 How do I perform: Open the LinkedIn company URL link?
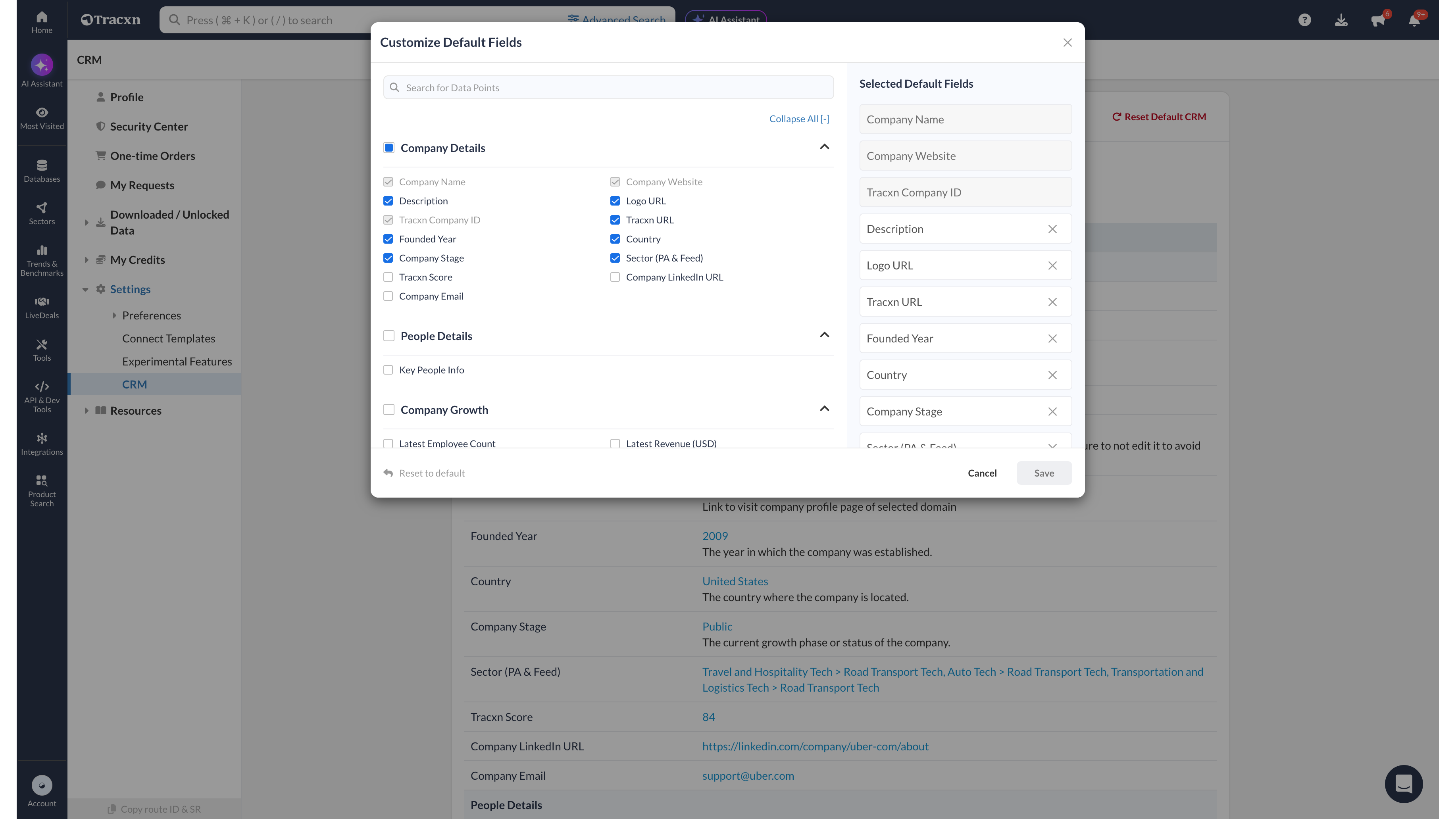pyautogui.click(x=815, y=746)
